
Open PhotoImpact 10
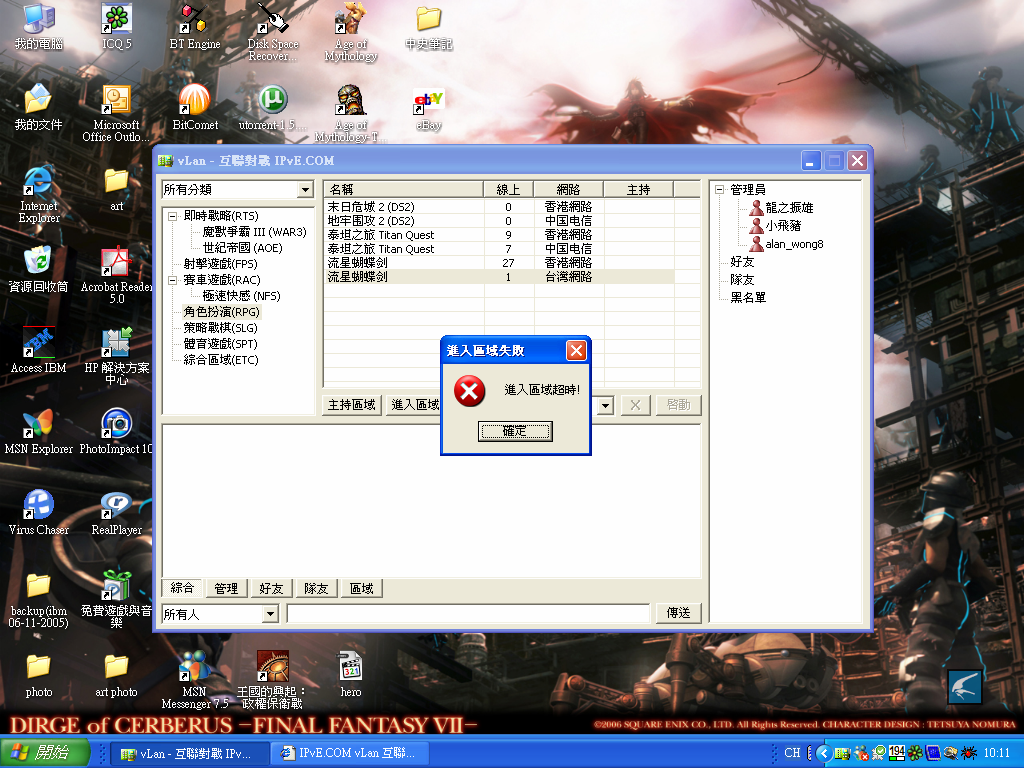click(118, 425)
